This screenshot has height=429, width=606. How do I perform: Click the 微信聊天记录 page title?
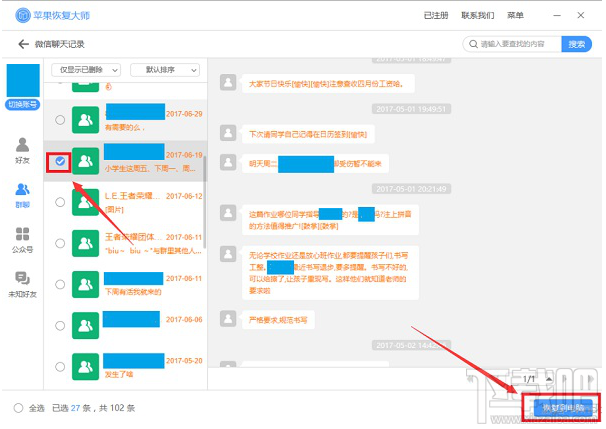coord(60,44)
